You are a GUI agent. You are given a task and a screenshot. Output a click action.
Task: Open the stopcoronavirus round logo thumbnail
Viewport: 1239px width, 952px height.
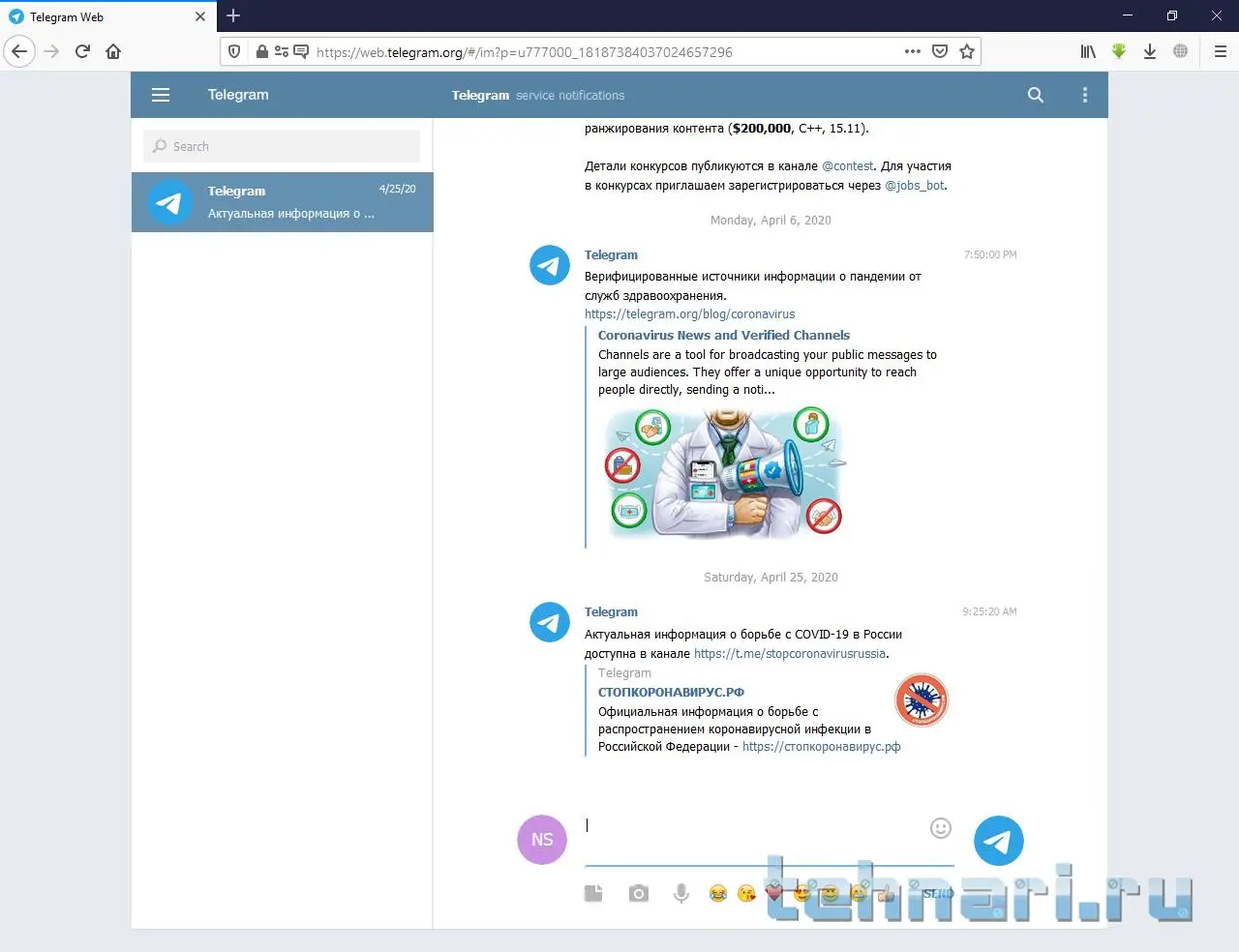coord(922,700)
